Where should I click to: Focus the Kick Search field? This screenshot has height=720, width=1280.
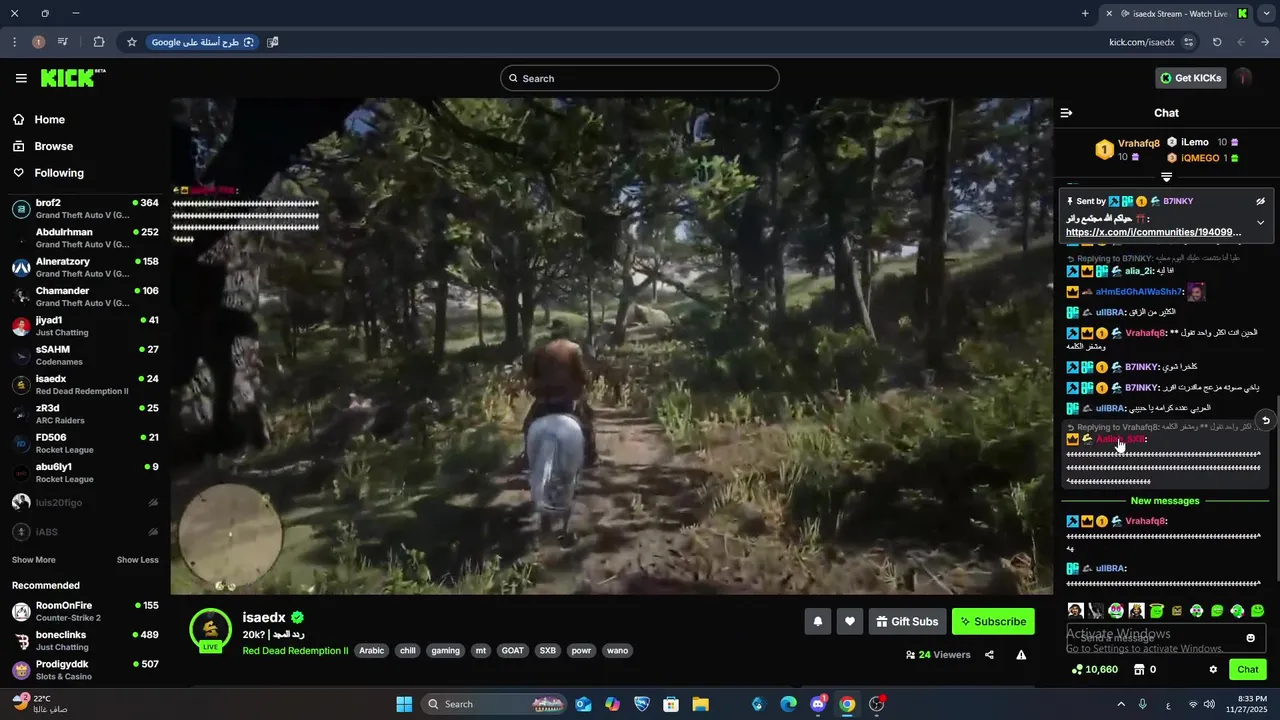(640, 78)
